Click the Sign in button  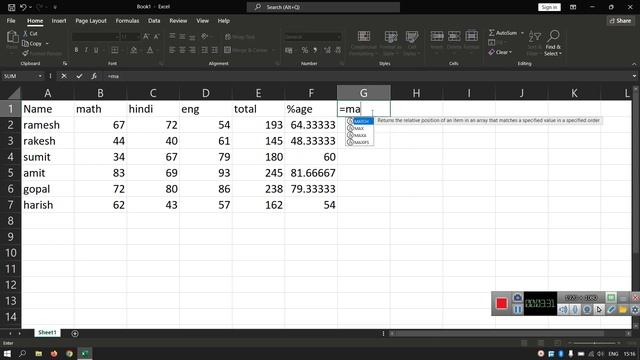(549, 7)
